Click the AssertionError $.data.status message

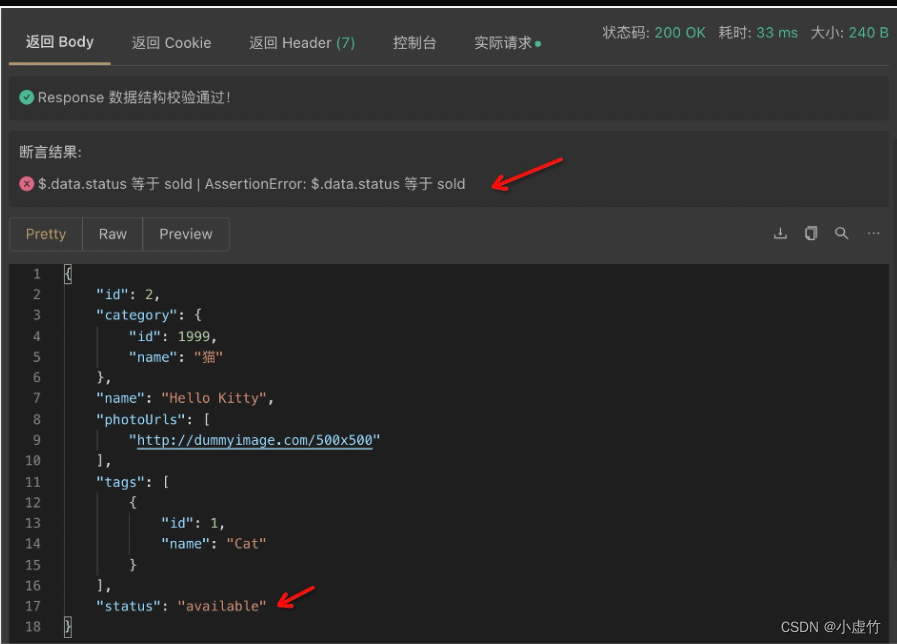(x=335, y=184)
